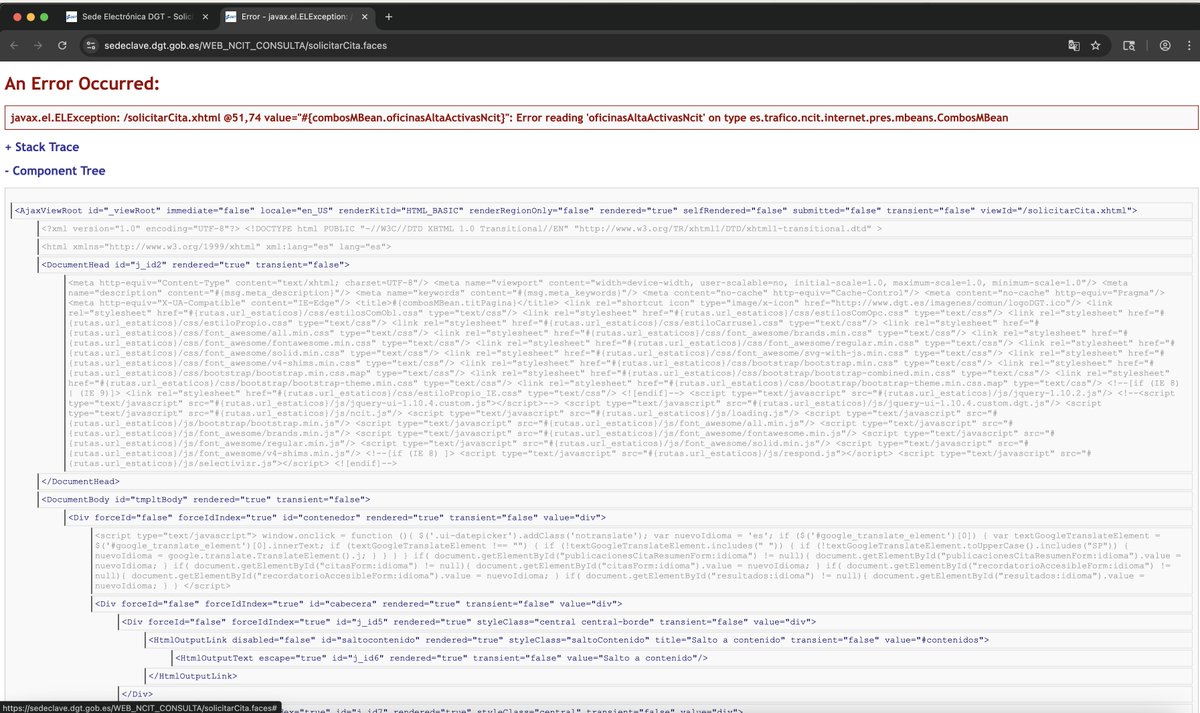Click the AjaxViewRoot opening tag line
Viewport: 1200px width, 713px height.
600,211
